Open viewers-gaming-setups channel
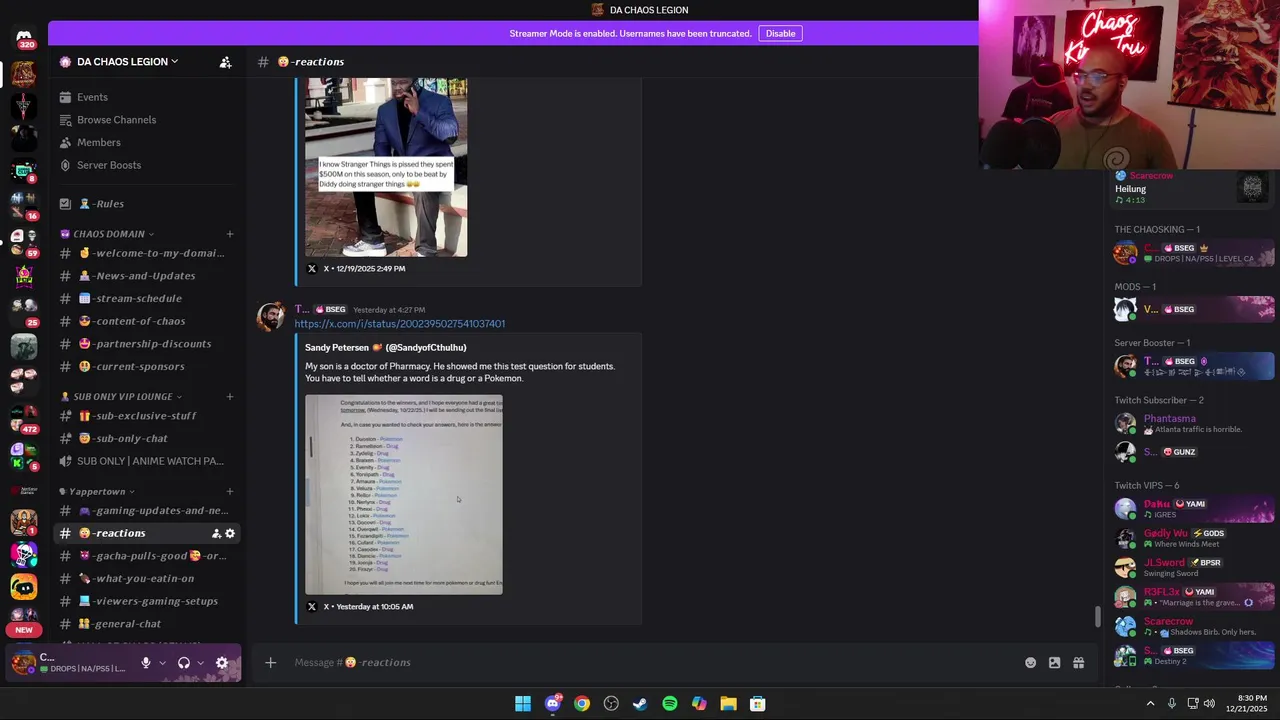 pos(145,601)
